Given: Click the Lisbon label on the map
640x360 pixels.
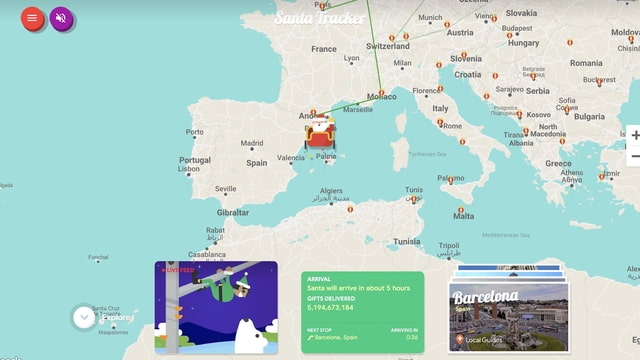Looking at the screenshot, I should point(189,169).
